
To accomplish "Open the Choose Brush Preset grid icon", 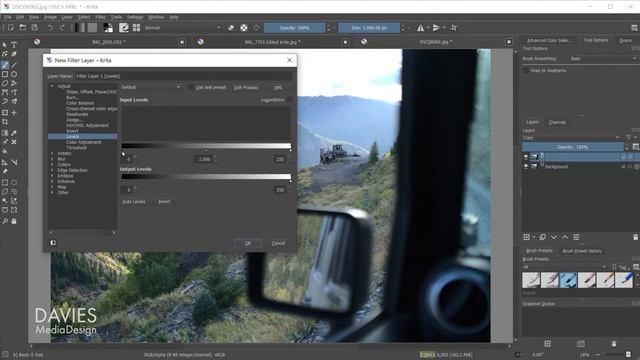I will (x=136, y=28).
